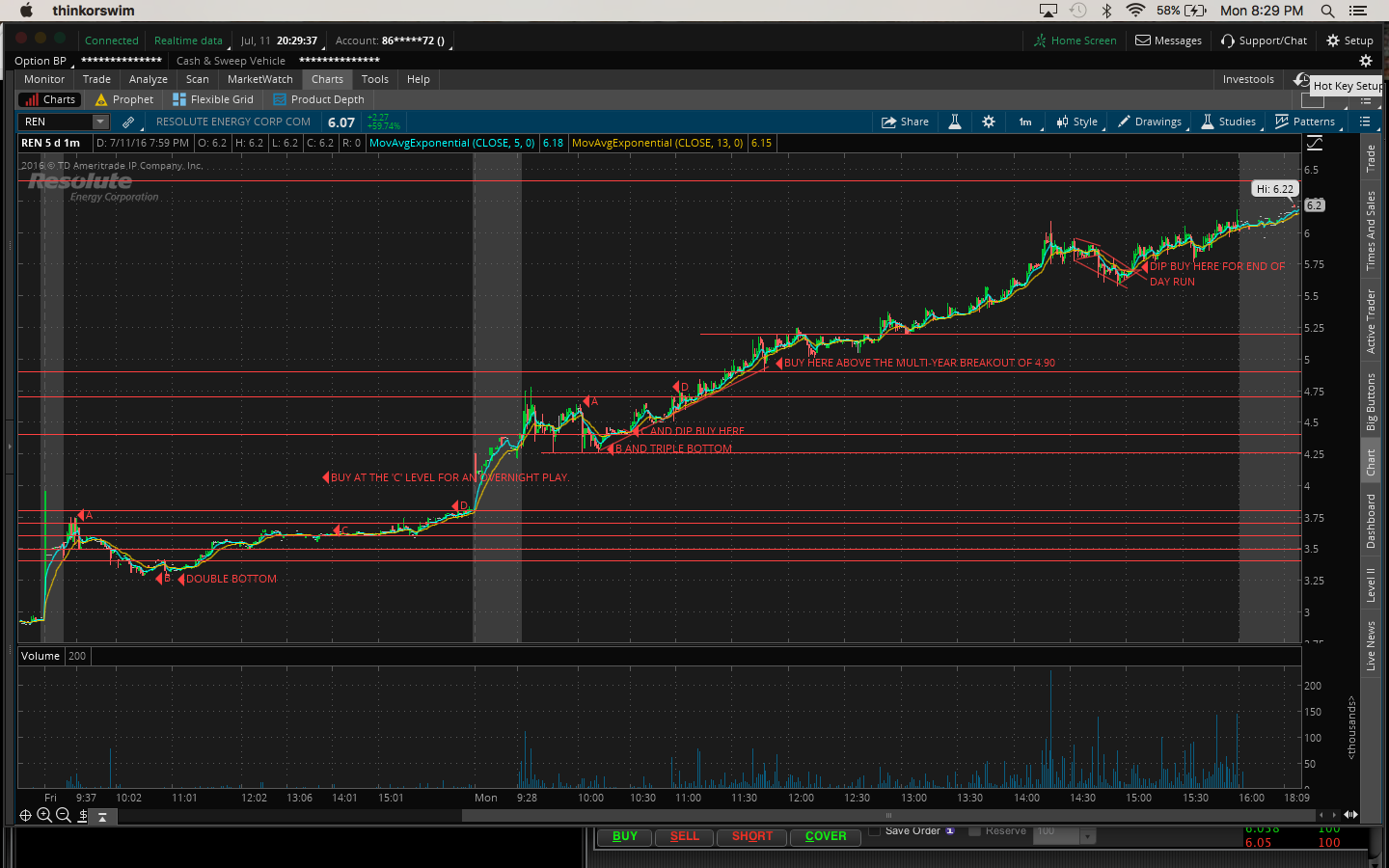Click the COVER order button
Image resolution: width=1389 pixels, height=868 pixels.
[x=826, y=837]
